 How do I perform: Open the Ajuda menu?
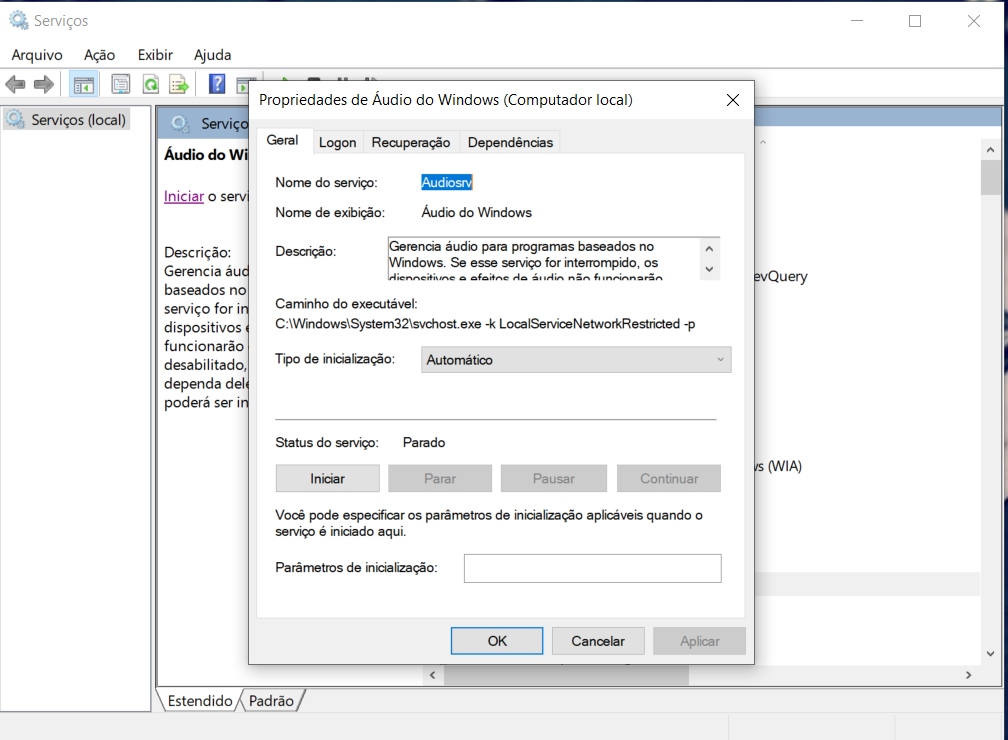tap(213, 55)
